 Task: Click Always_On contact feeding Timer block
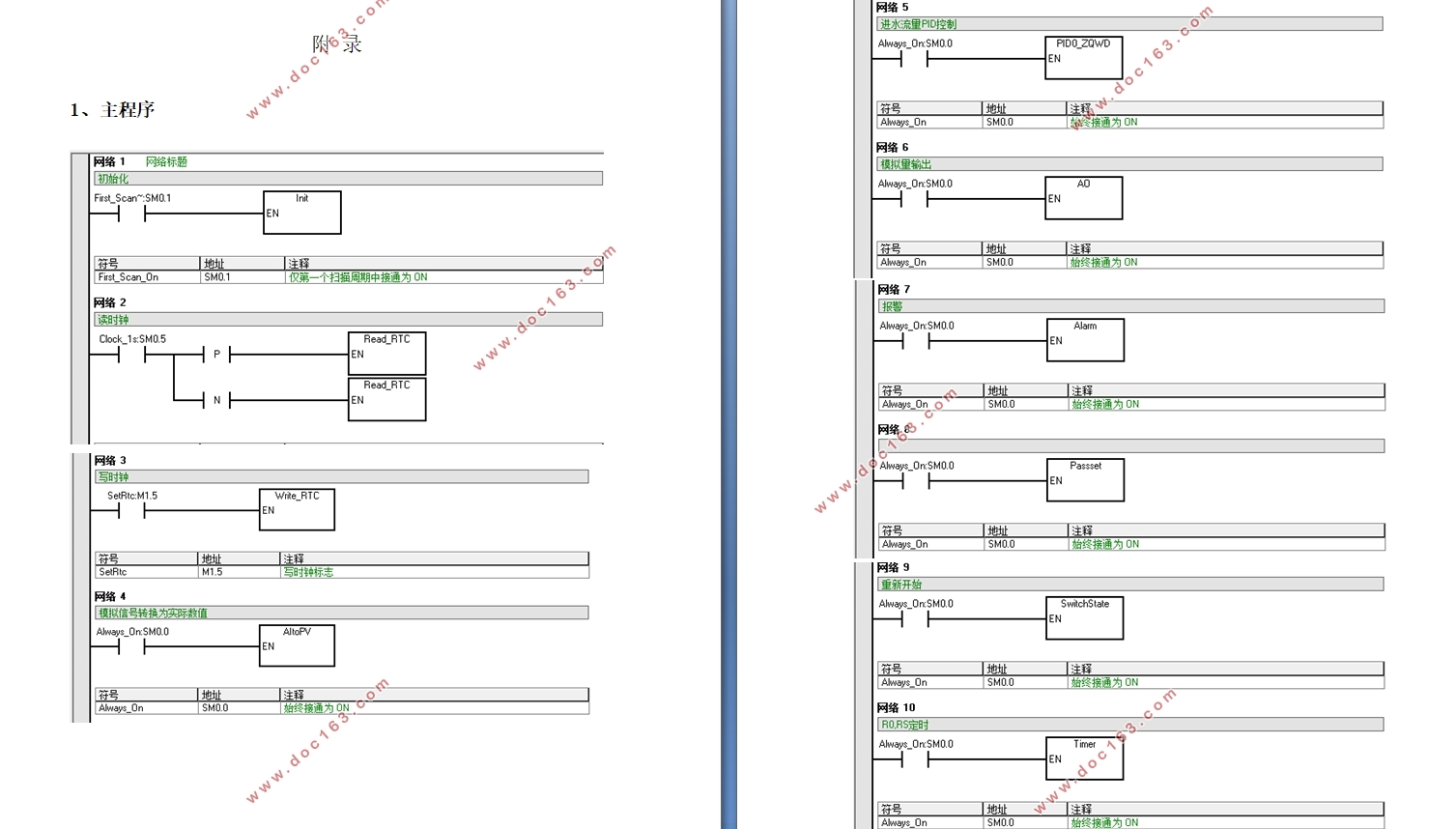pyautogui.click(x=915, y=759)
